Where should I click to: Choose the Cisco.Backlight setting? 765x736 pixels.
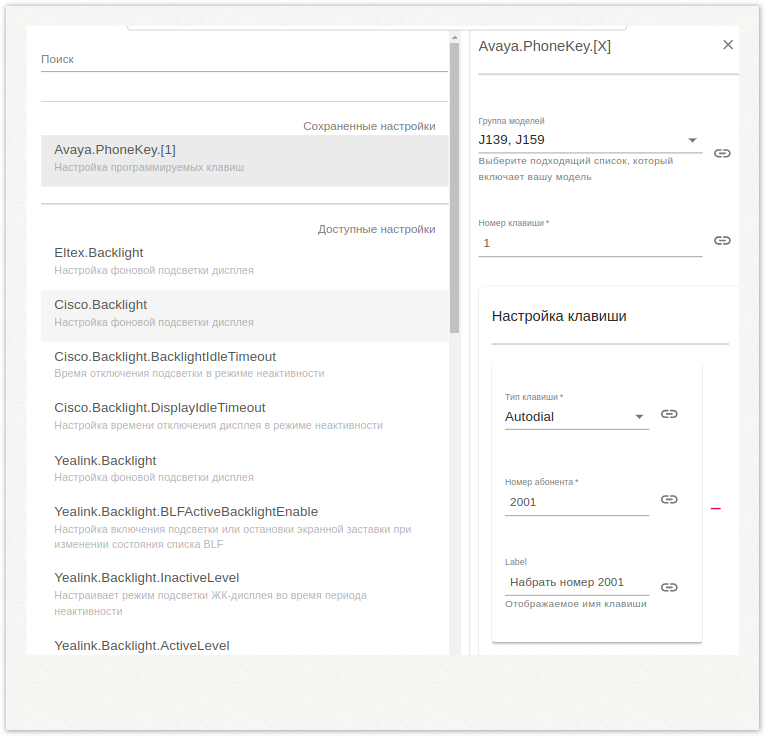point(244,313)
